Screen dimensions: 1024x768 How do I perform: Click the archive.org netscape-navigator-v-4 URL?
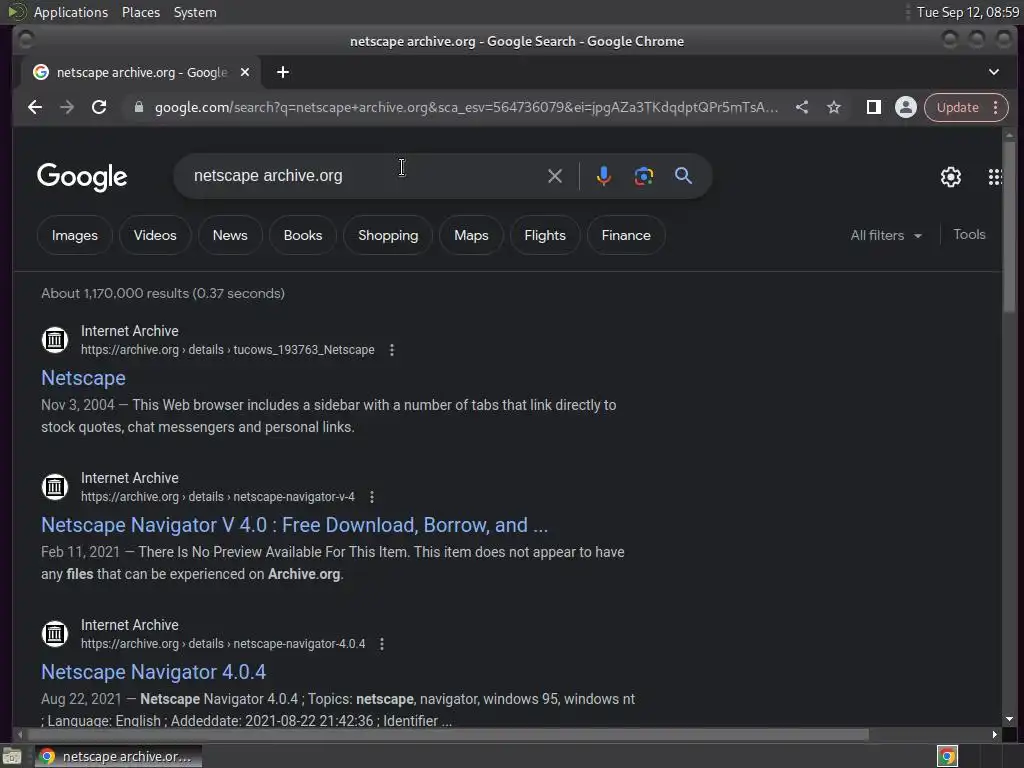217,497
